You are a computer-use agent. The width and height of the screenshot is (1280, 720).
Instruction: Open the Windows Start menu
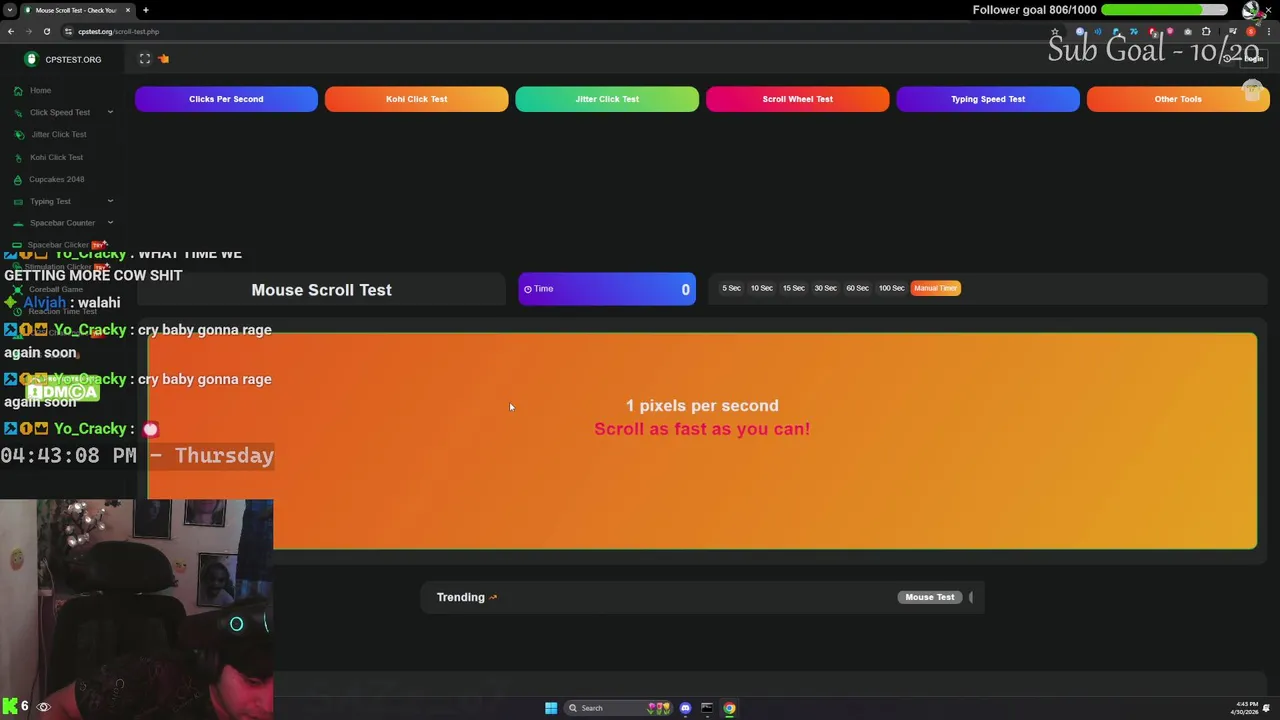[551, 708]
